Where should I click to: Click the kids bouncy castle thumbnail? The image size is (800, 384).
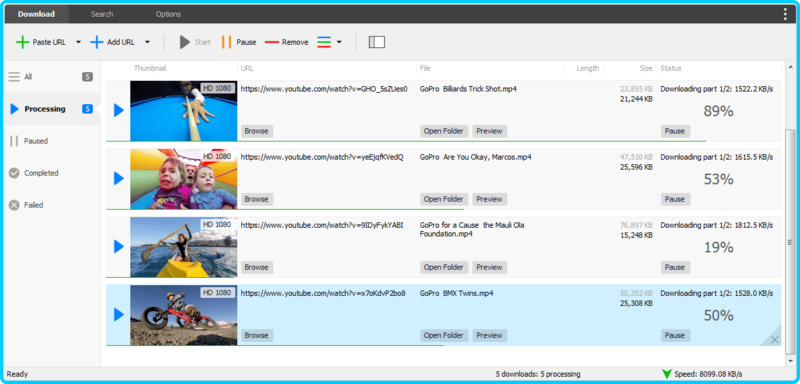click(184, 179)
